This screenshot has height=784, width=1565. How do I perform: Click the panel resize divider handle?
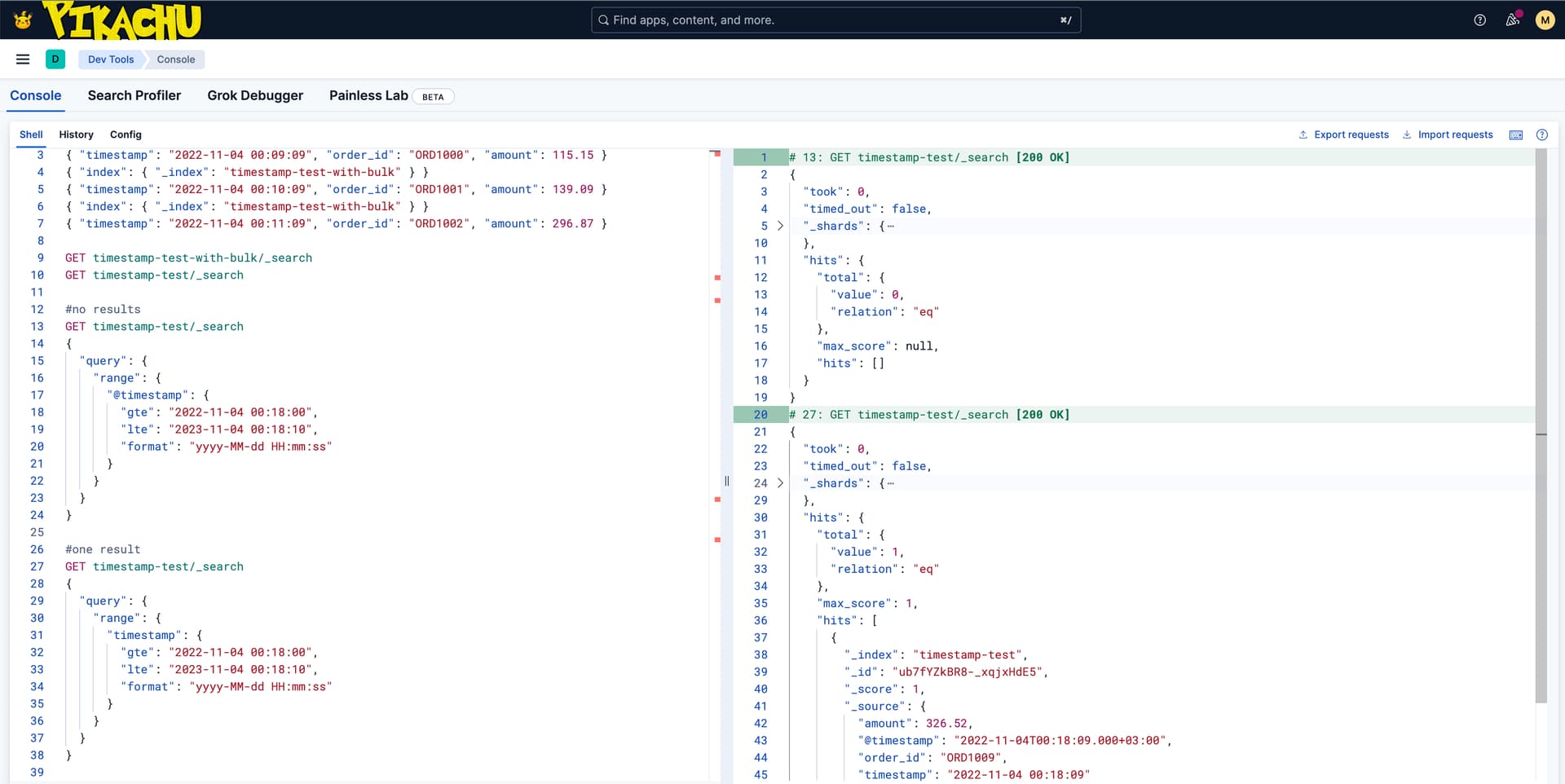(x=726, y=481)
